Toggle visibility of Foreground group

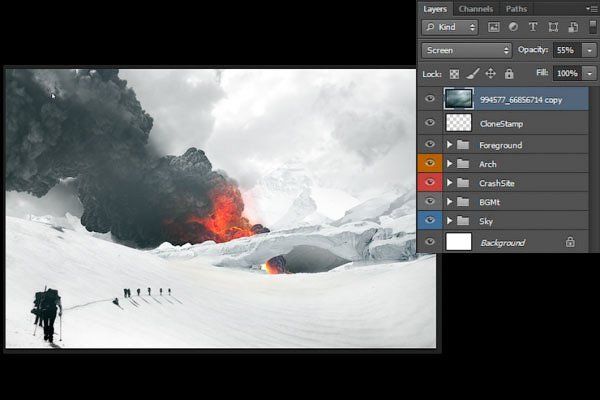(430, 144)
